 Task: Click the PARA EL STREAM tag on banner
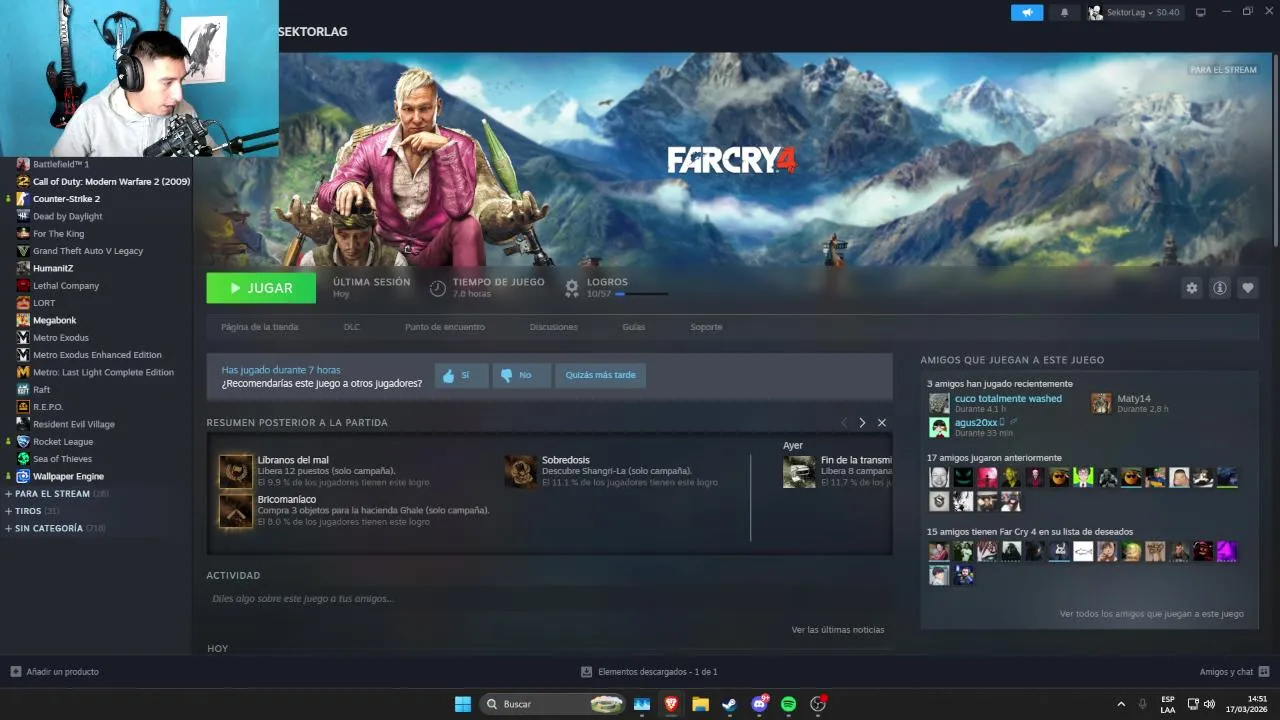point(1223,70)
